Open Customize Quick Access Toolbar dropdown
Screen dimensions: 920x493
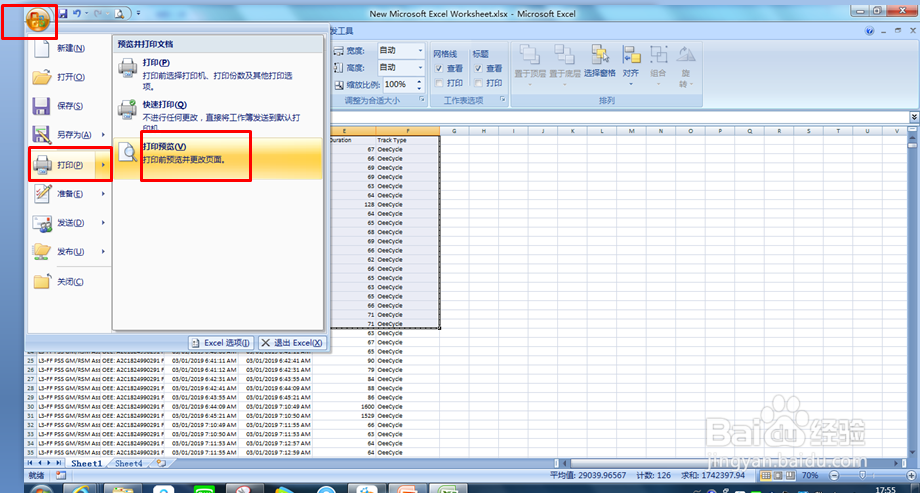point(138,13)
